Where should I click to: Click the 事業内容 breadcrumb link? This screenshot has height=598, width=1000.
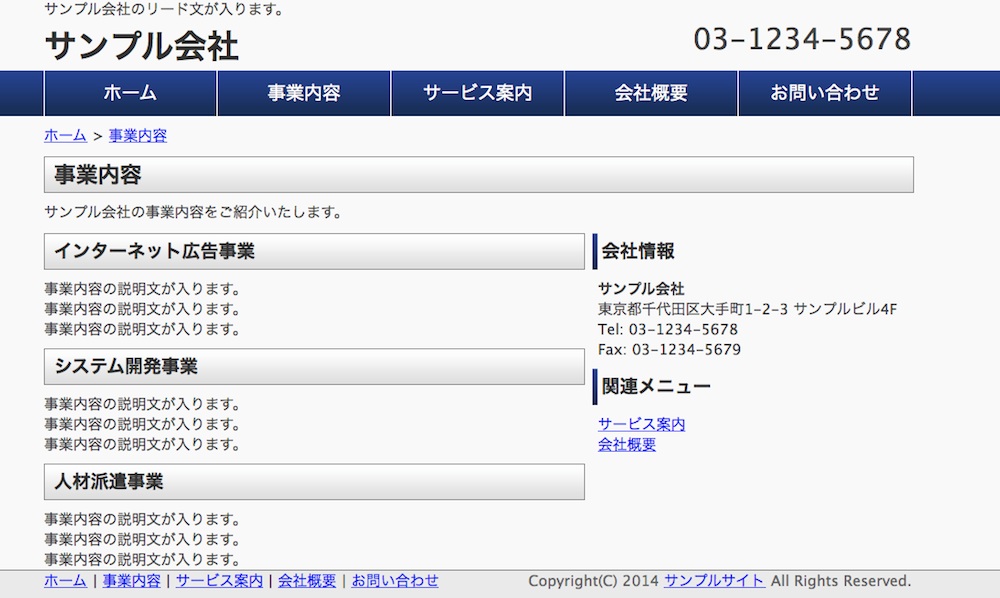click(138, 136)
